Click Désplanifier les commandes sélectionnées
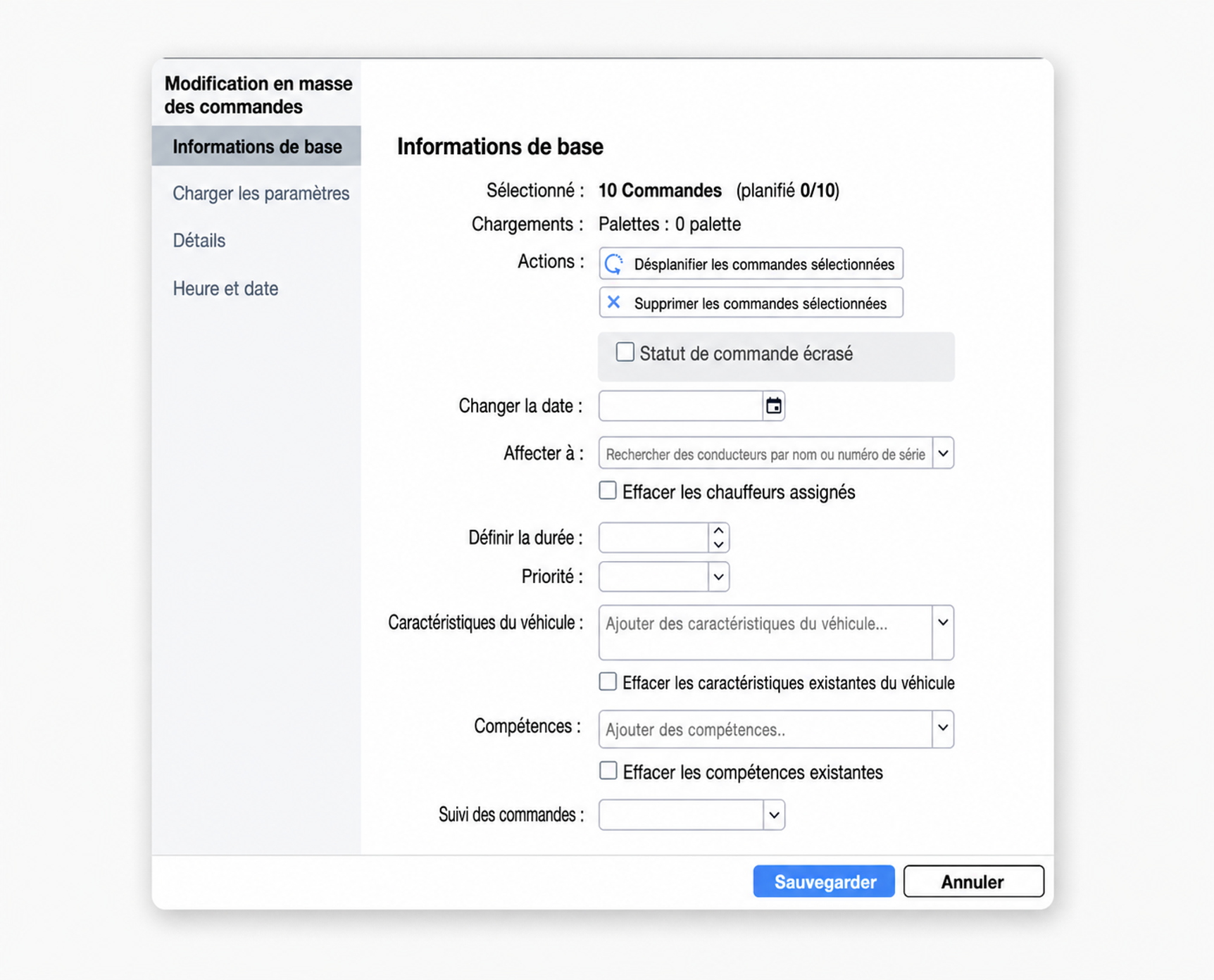The width and height of the screenshot is (1214, 980). (751, 264)
